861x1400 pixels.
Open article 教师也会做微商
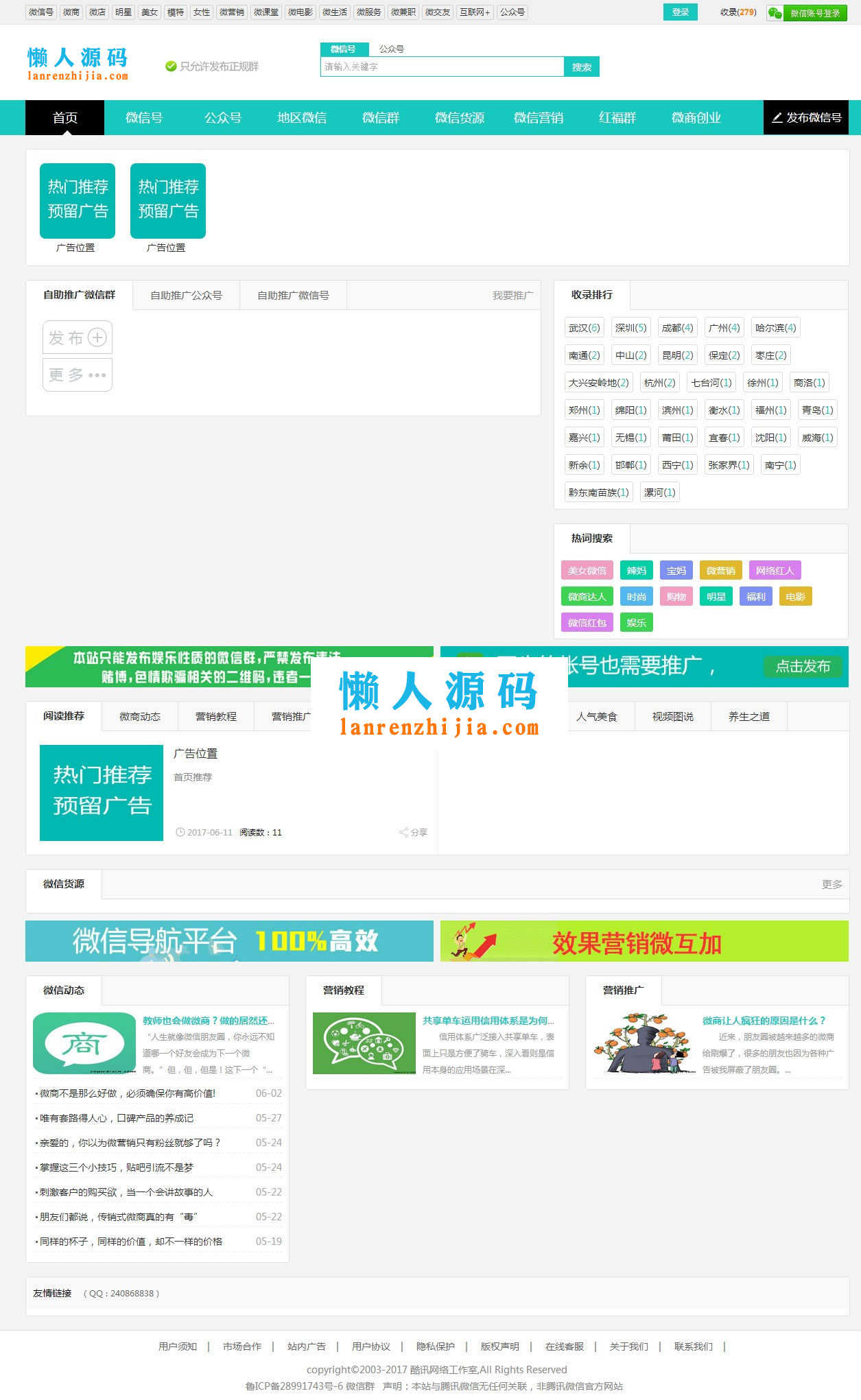coord(209,1021)
